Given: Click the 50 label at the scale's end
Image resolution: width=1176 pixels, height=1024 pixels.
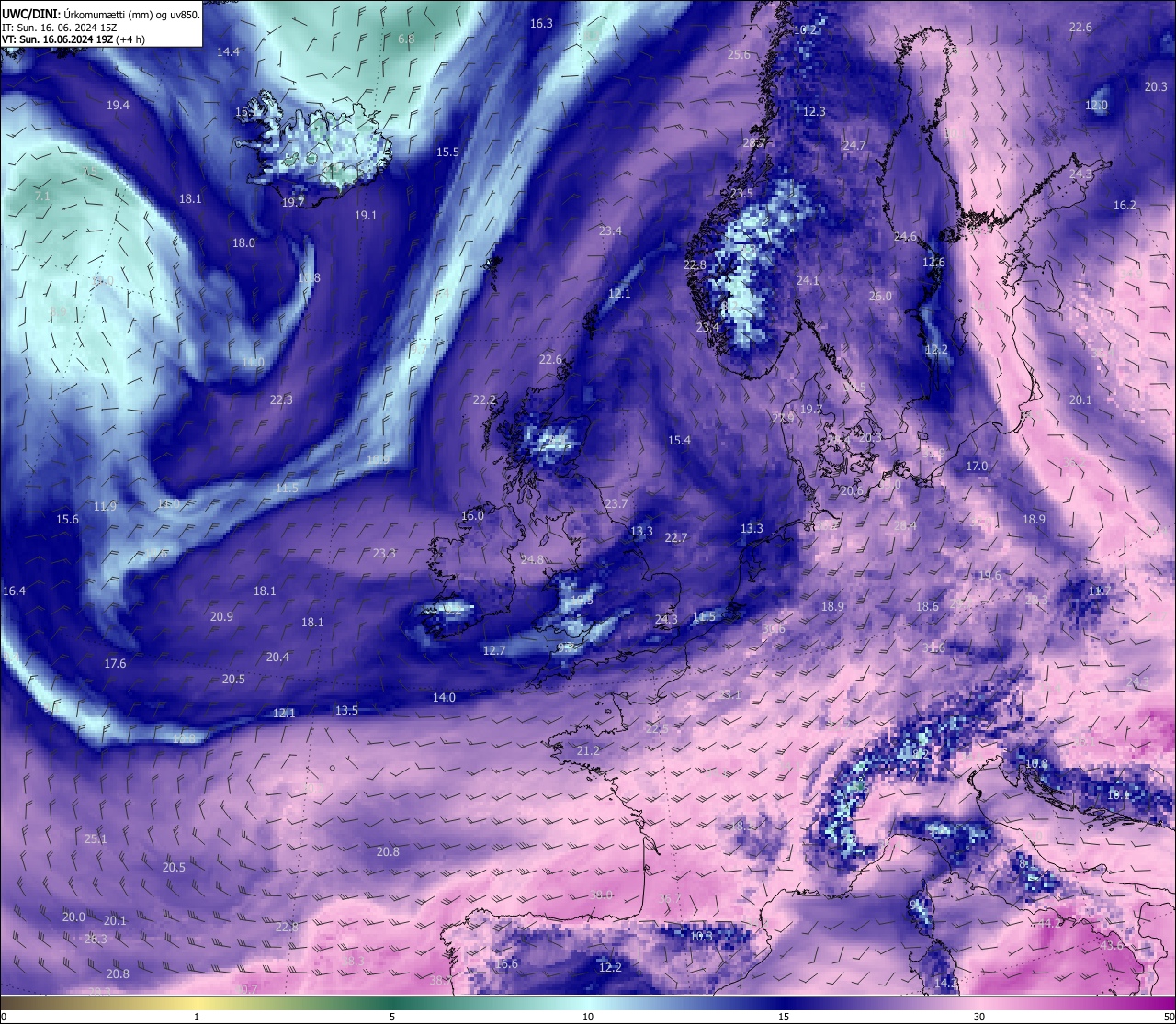Looking at the screenshot, I should point(1168,1017).
